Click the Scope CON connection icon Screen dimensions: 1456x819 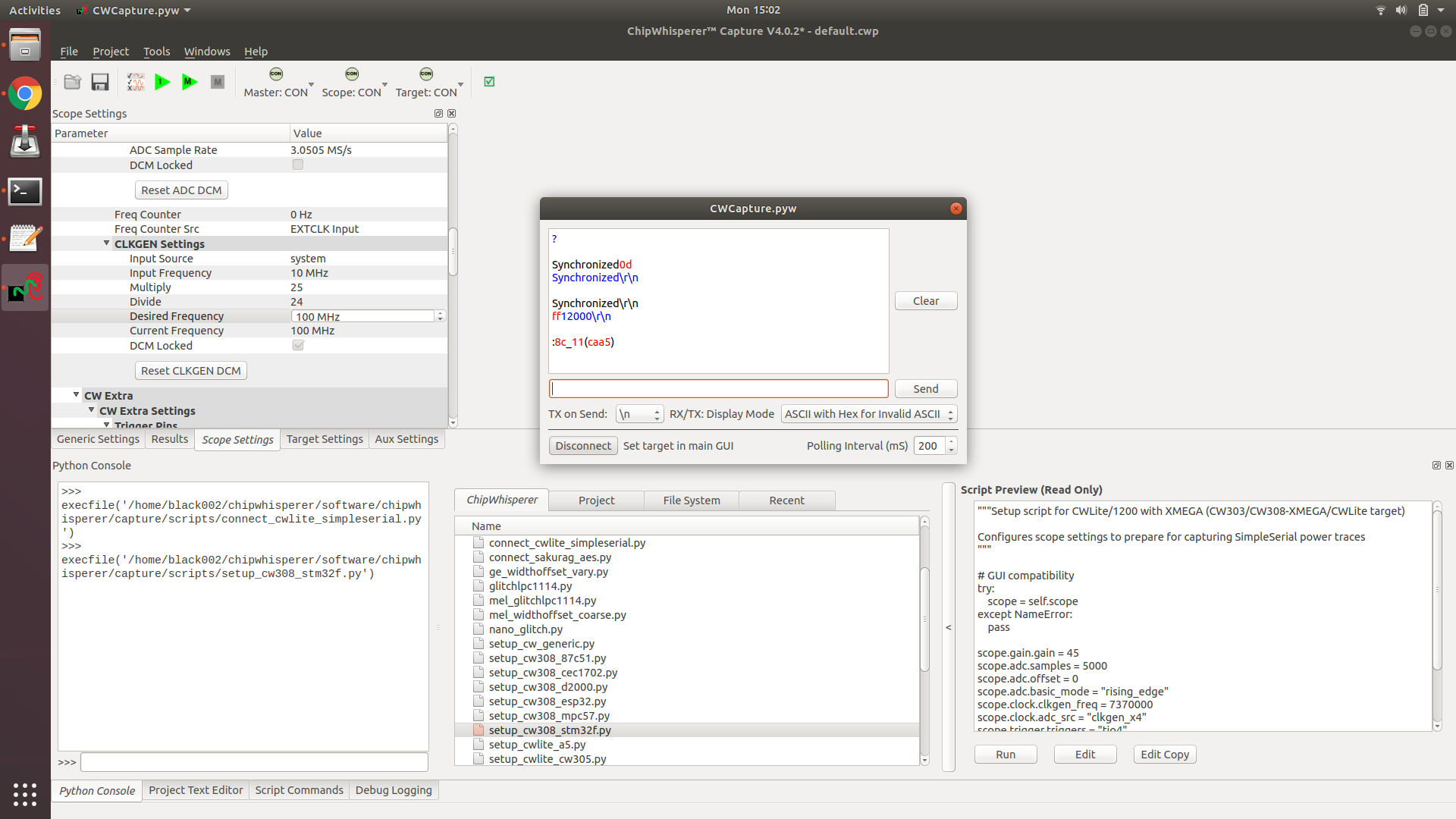tap(352, 74)
